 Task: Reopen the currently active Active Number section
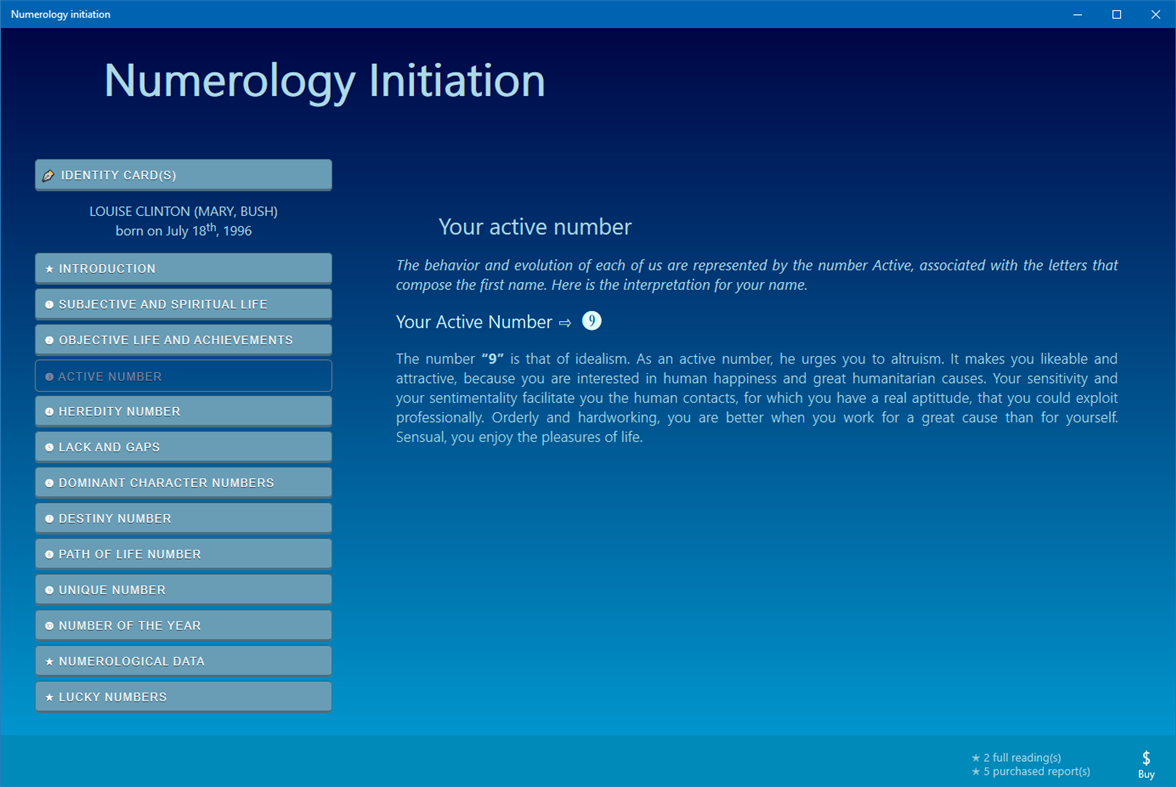point(183,375)
